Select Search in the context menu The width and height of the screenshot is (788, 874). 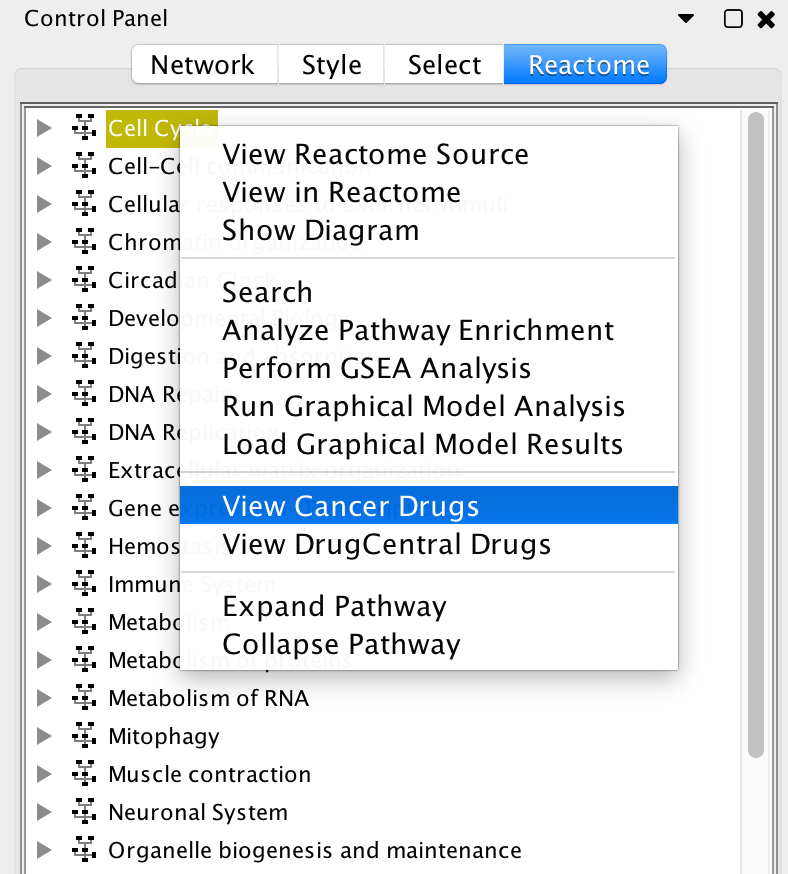pyautogui.click(x=429, y=292)
